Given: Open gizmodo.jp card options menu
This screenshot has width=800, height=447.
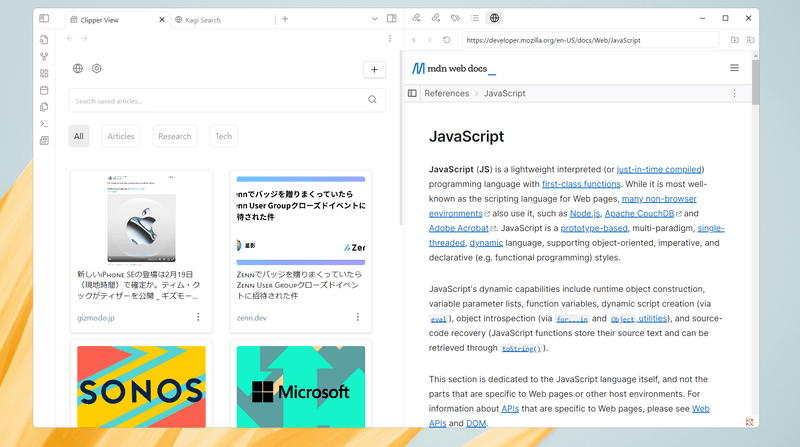Looking at the screenshot, I should (198, 317).
